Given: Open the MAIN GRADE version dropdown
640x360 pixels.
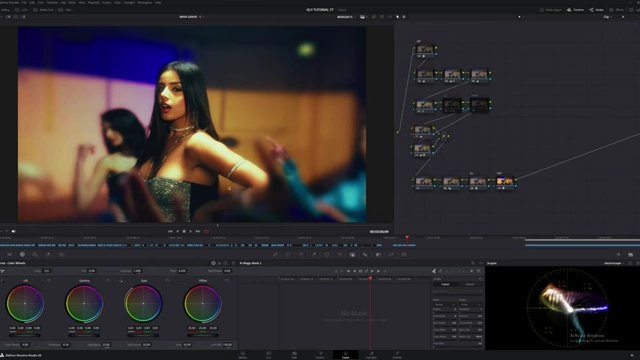Looking at the screenshot, I should [191, 17].
